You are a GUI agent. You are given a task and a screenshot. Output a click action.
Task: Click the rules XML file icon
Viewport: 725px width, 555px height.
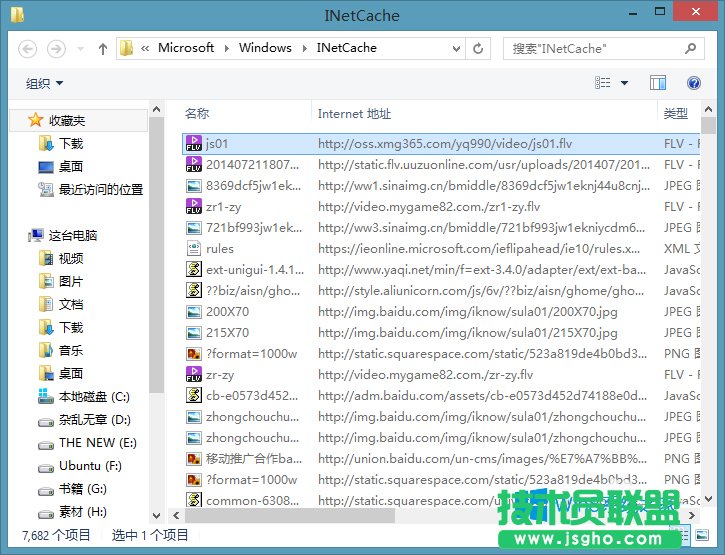tap(194, 248)
